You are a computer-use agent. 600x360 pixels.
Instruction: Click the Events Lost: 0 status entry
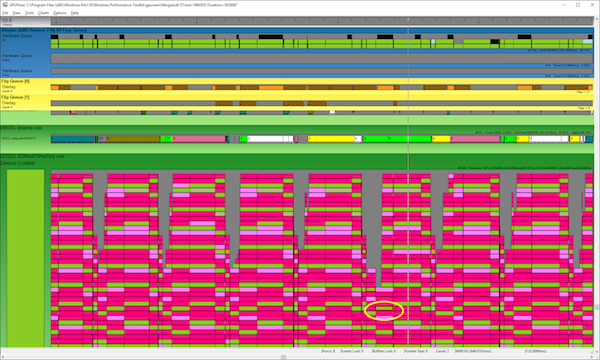coord(352,351)
